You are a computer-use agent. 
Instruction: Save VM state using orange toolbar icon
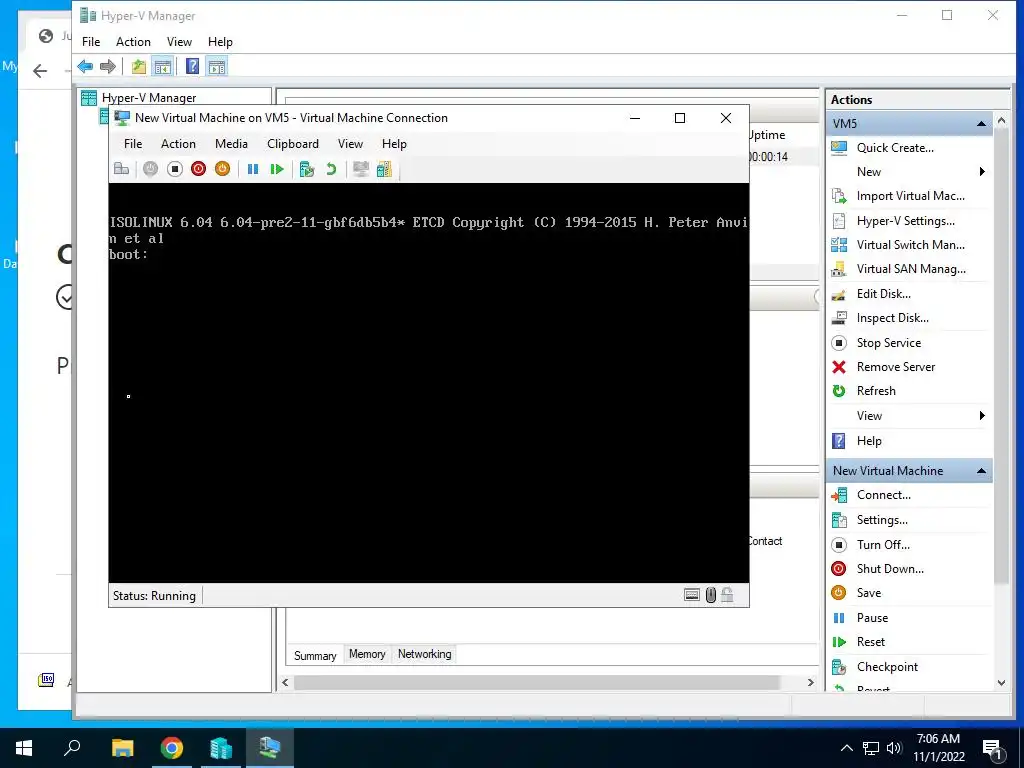(x=222, y=169)
